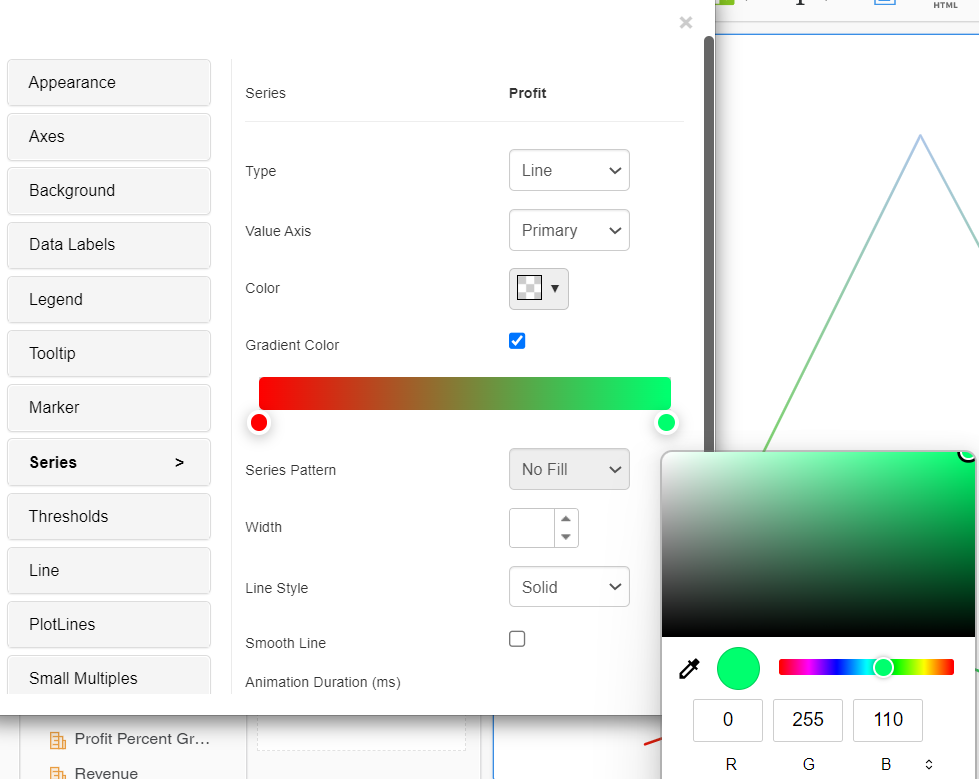Select the Thresholds panel button
This screenshot has height=779, width=979.
(x=108, y=516)
